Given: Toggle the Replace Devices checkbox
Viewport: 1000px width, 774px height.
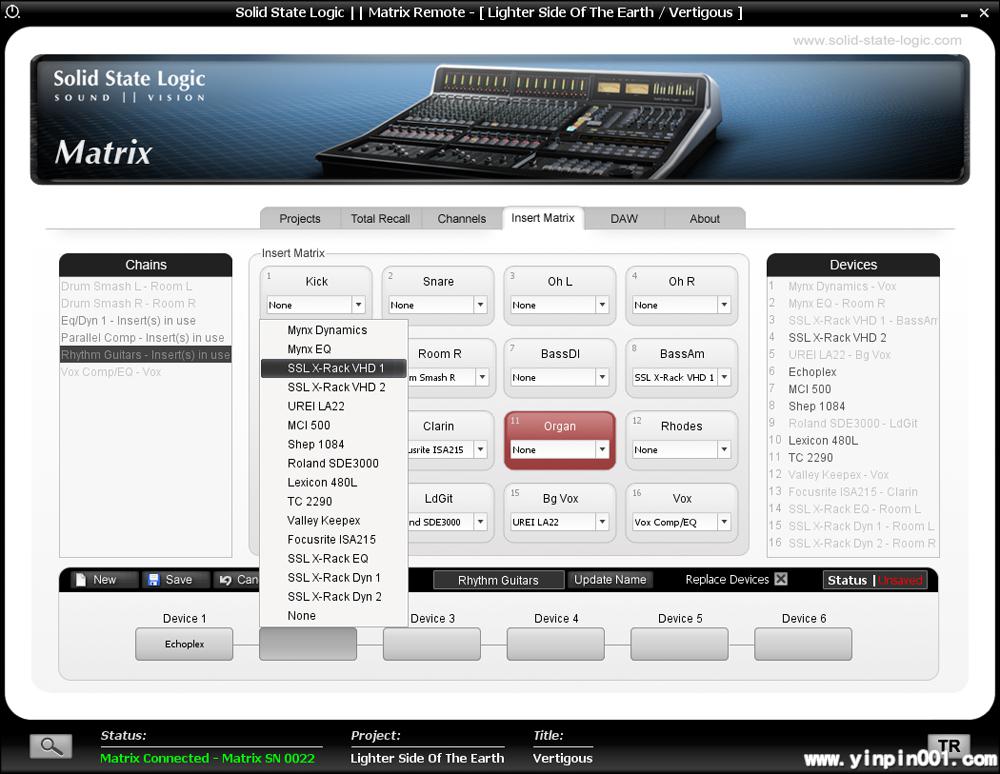Looking at the screenshot, I should 781,580.
